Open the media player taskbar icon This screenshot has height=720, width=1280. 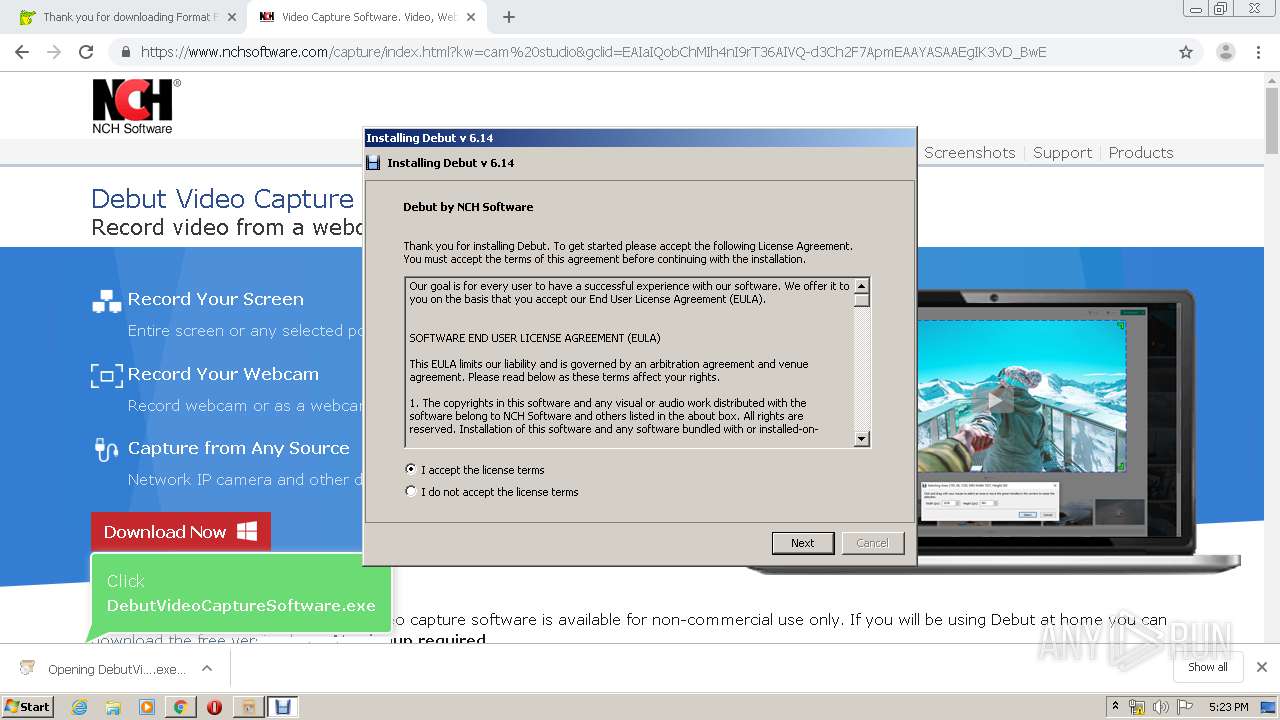pyautogui.click(x=147, y=707)
